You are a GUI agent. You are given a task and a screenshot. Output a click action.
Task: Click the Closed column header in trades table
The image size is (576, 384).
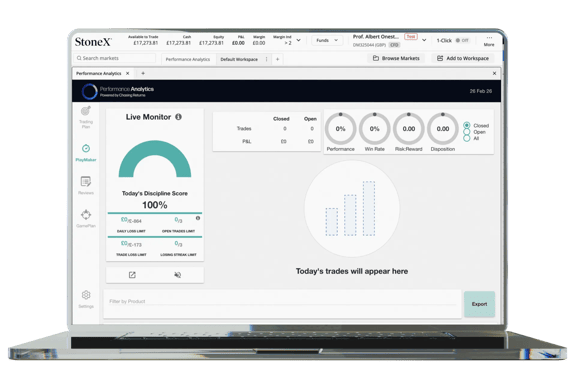click(x=281, y=119)
